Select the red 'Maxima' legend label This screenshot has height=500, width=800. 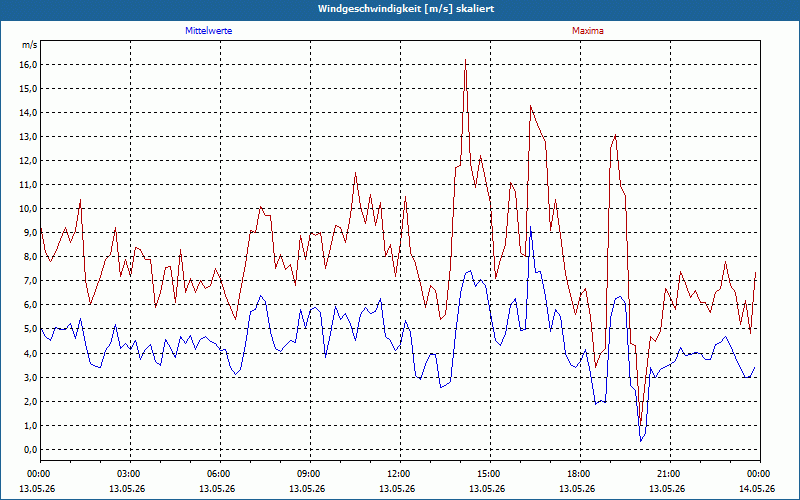pyautogui.click(x=588, y=31)
